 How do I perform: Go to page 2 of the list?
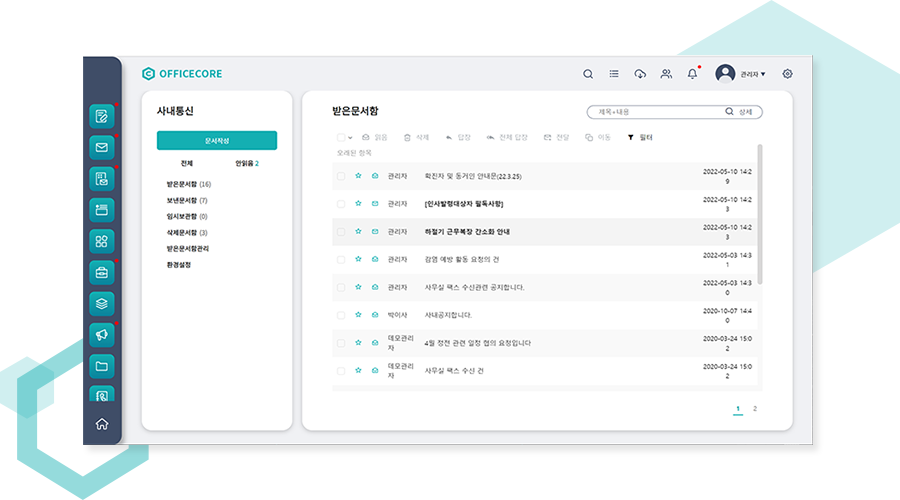coord(755,409)
